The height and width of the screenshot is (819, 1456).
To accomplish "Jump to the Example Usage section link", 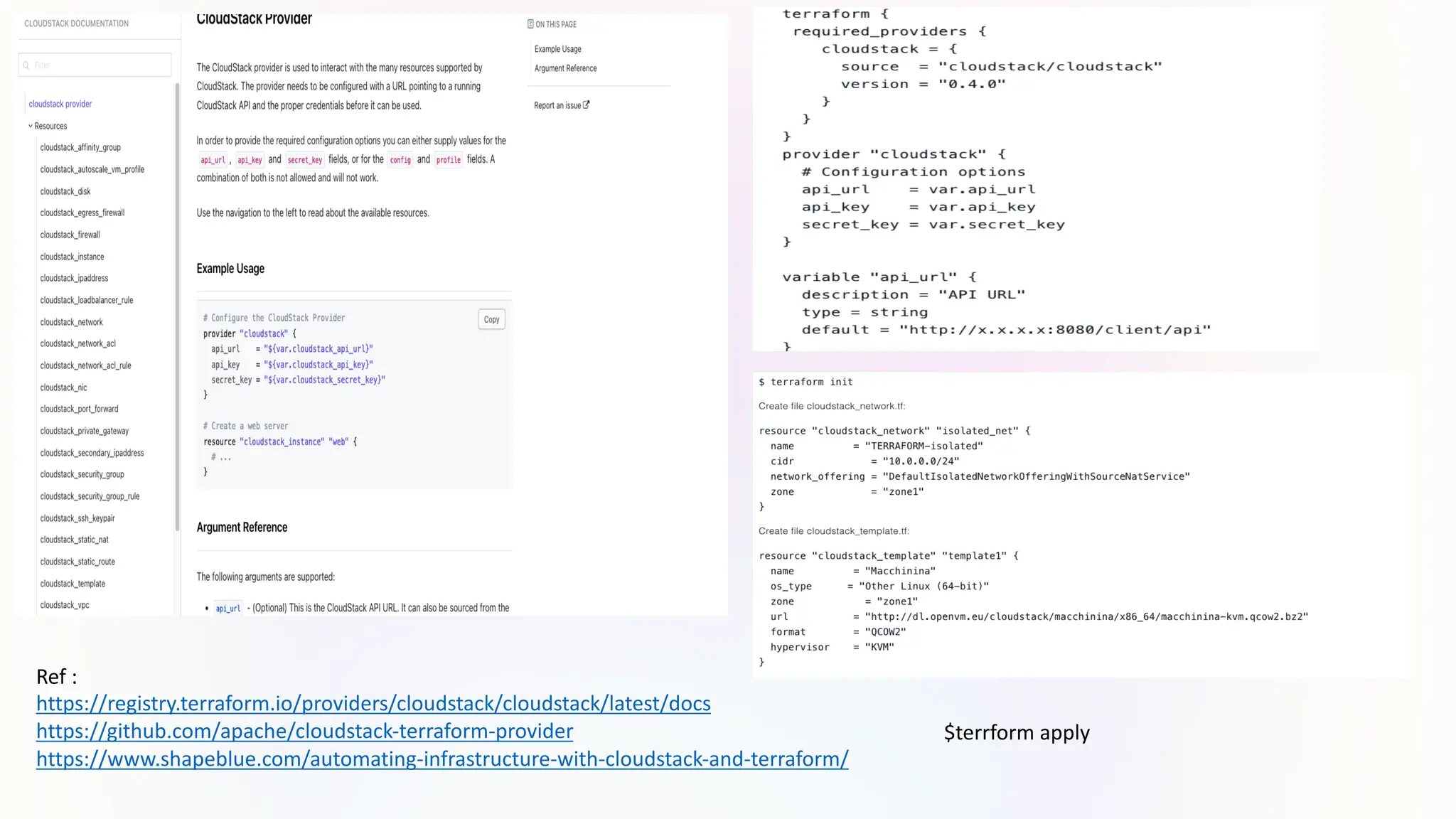I will point(557,49).
